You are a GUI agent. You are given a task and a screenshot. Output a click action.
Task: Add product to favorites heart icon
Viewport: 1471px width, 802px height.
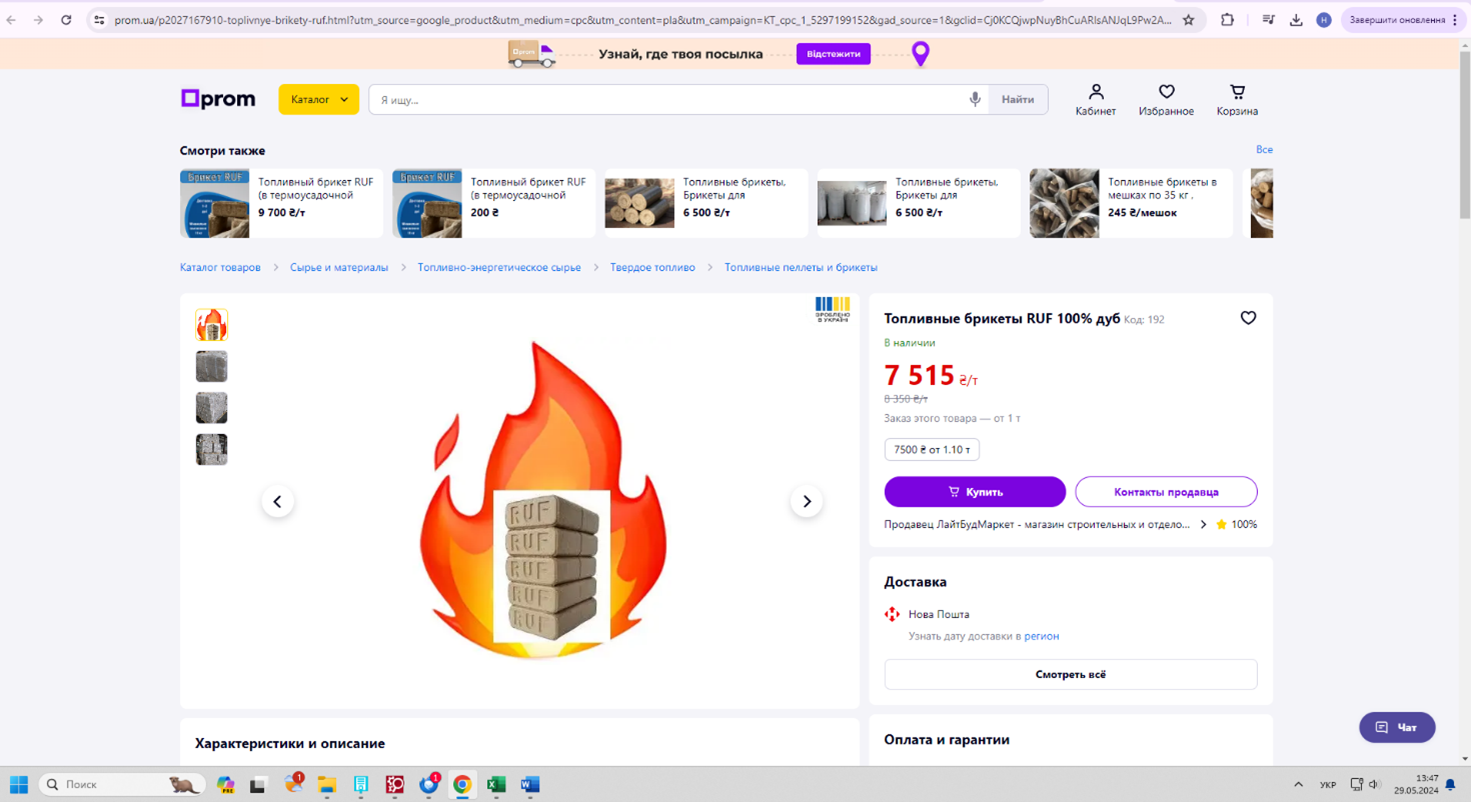pos(1248,318)
